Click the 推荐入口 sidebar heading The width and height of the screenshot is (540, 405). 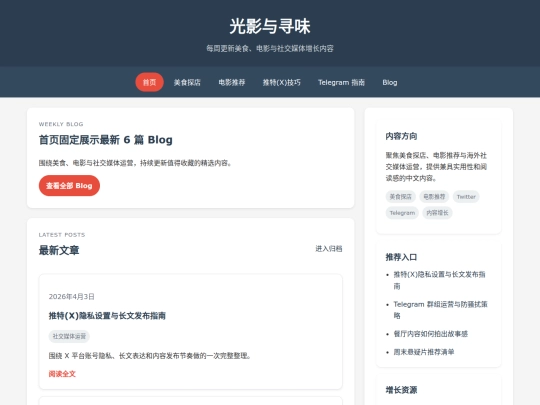pos(402,257)
